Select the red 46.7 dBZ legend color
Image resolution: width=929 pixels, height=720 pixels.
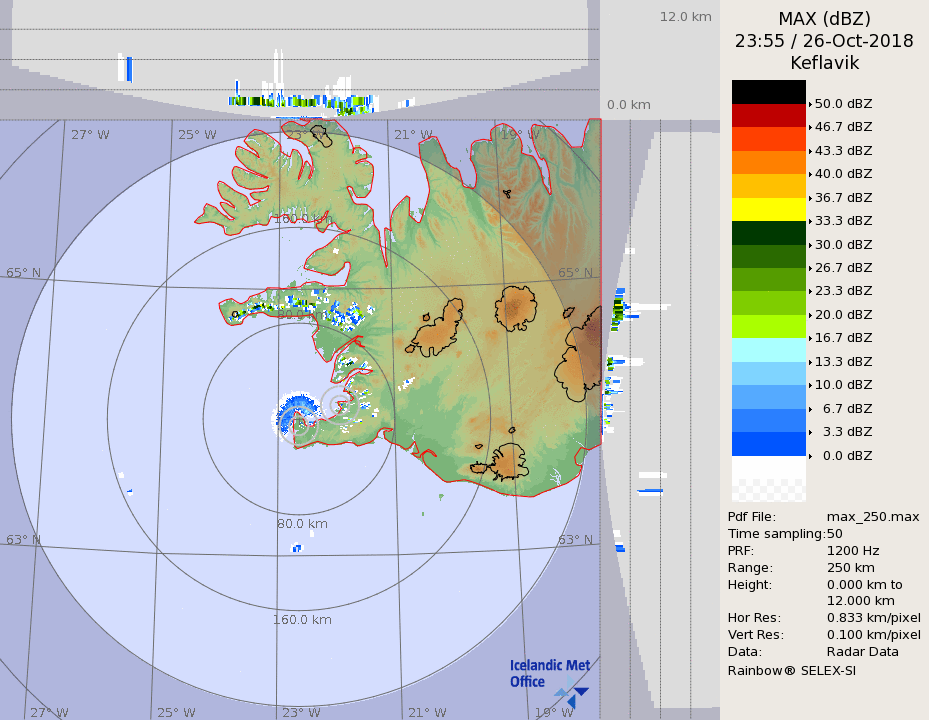pos(768,115)
